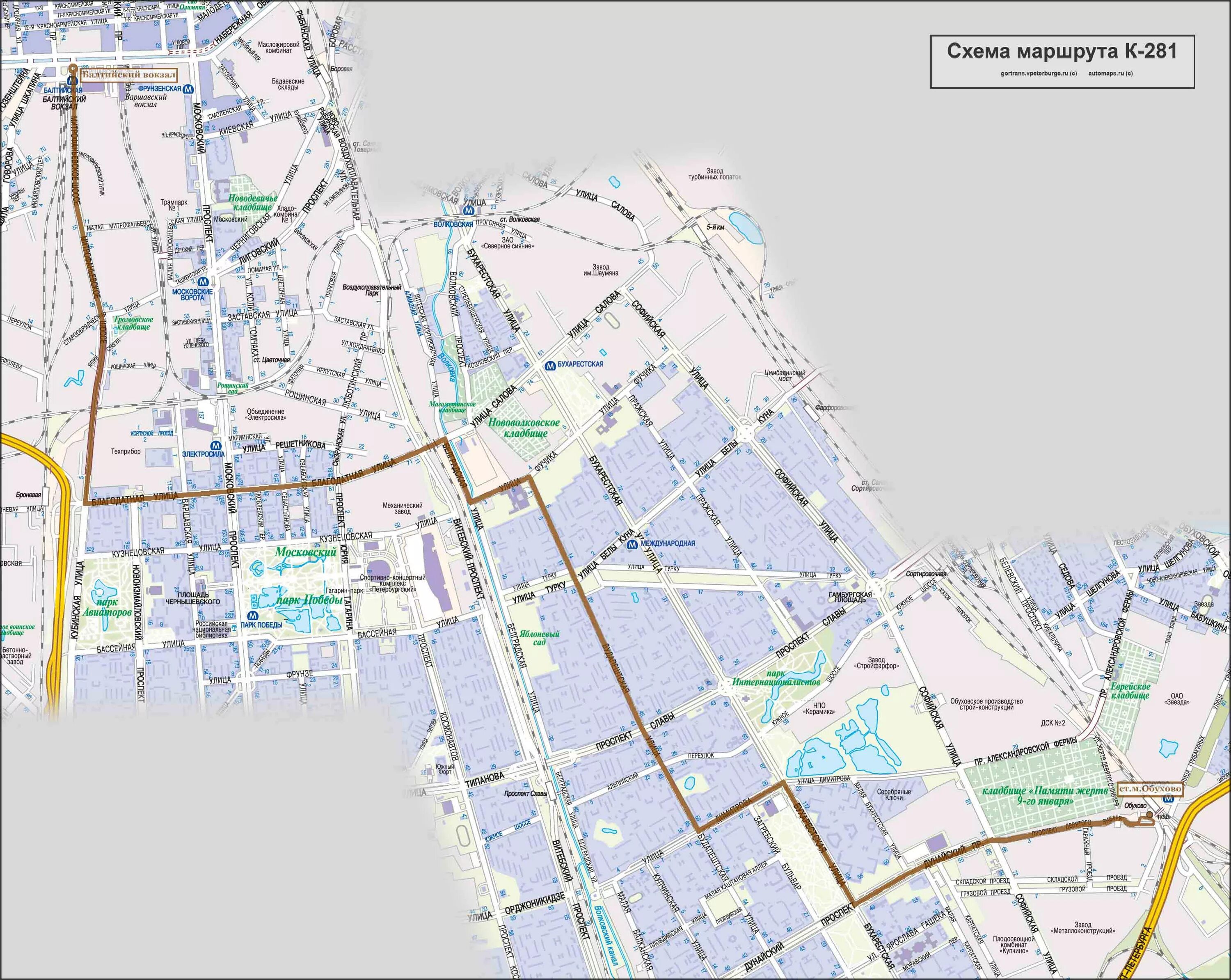The height and width of the screenshot is (980, 1231).
Task: Click the Громовское кладбище label
Action: pos(134,323)
